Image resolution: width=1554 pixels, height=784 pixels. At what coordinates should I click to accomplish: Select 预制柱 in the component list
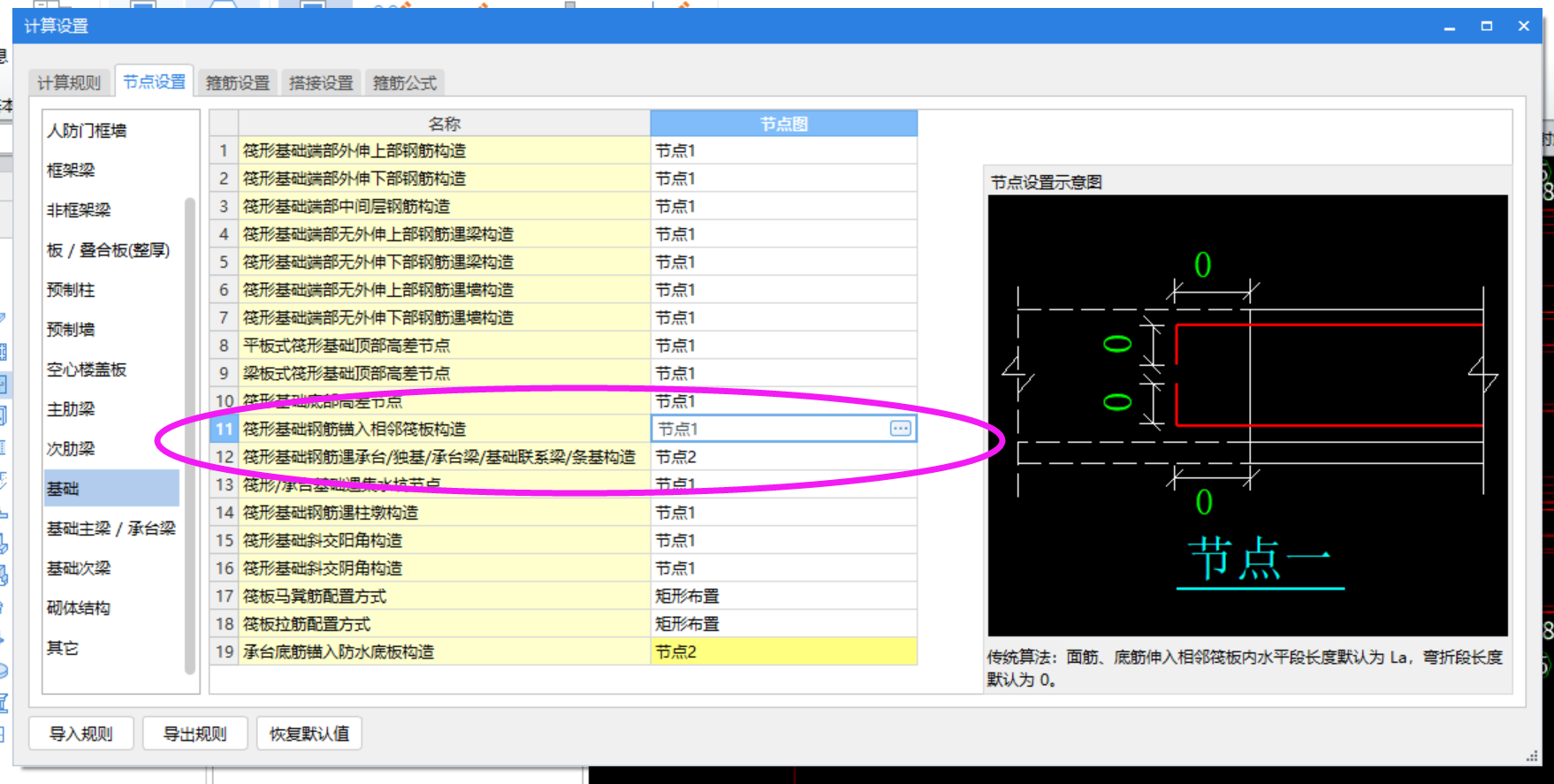point(71,290)
